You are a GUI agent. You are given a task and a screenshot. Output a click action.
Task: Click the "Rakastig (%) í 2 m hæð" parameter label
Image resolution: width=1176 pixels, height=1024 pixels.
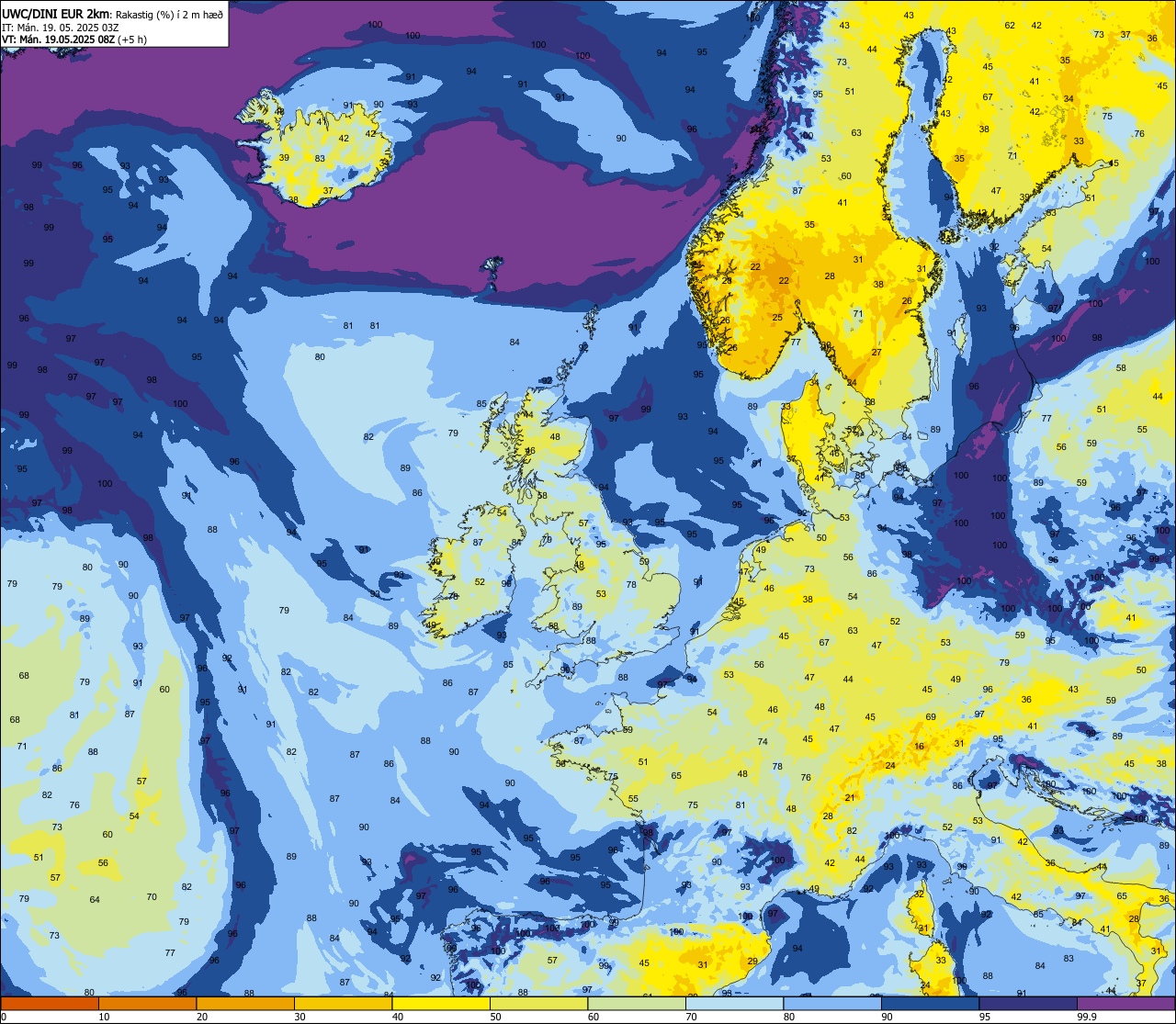click(169, 15)
